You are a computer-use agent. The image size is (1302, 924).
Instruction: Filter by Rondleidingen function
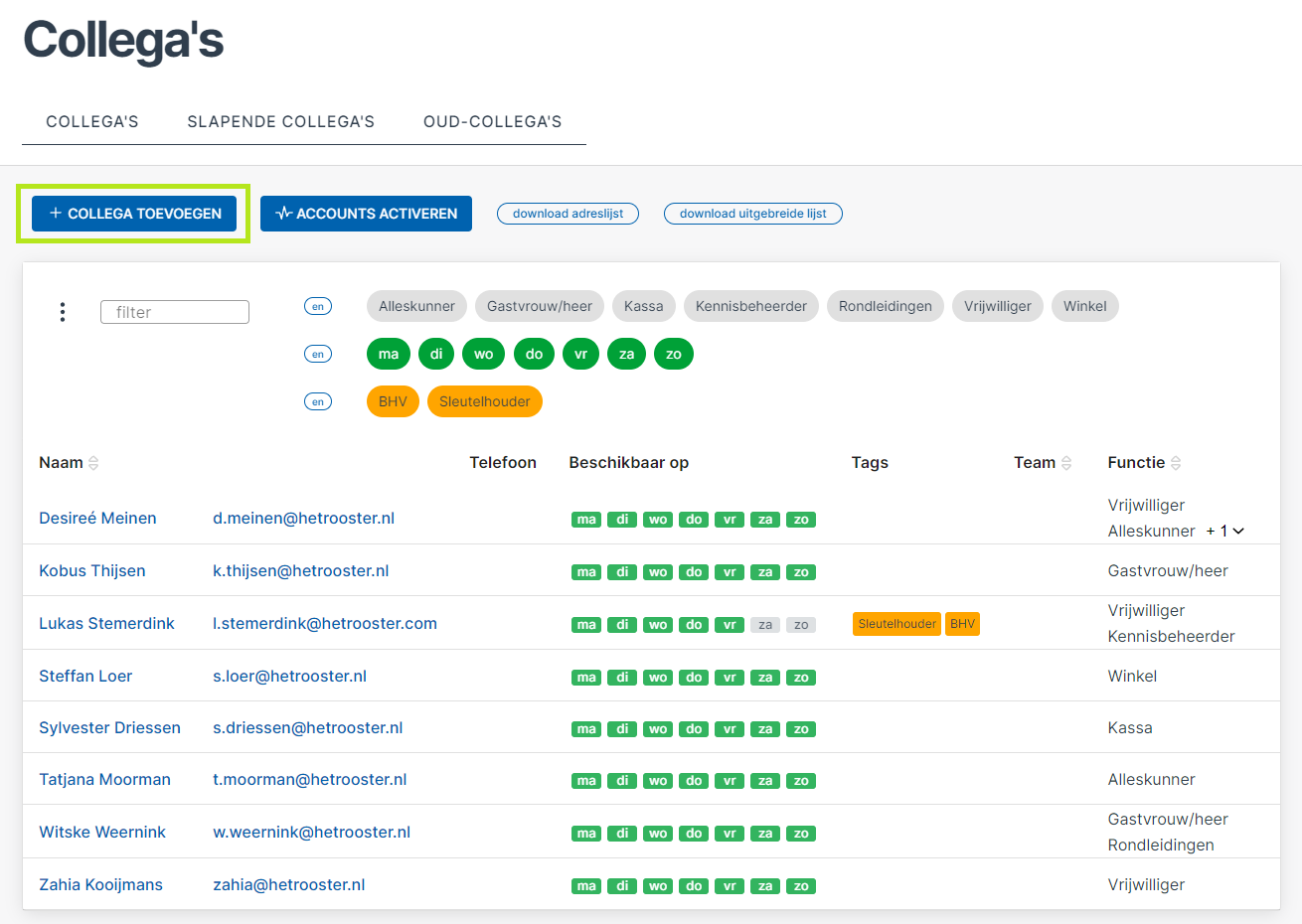click(x=886, y=306)
